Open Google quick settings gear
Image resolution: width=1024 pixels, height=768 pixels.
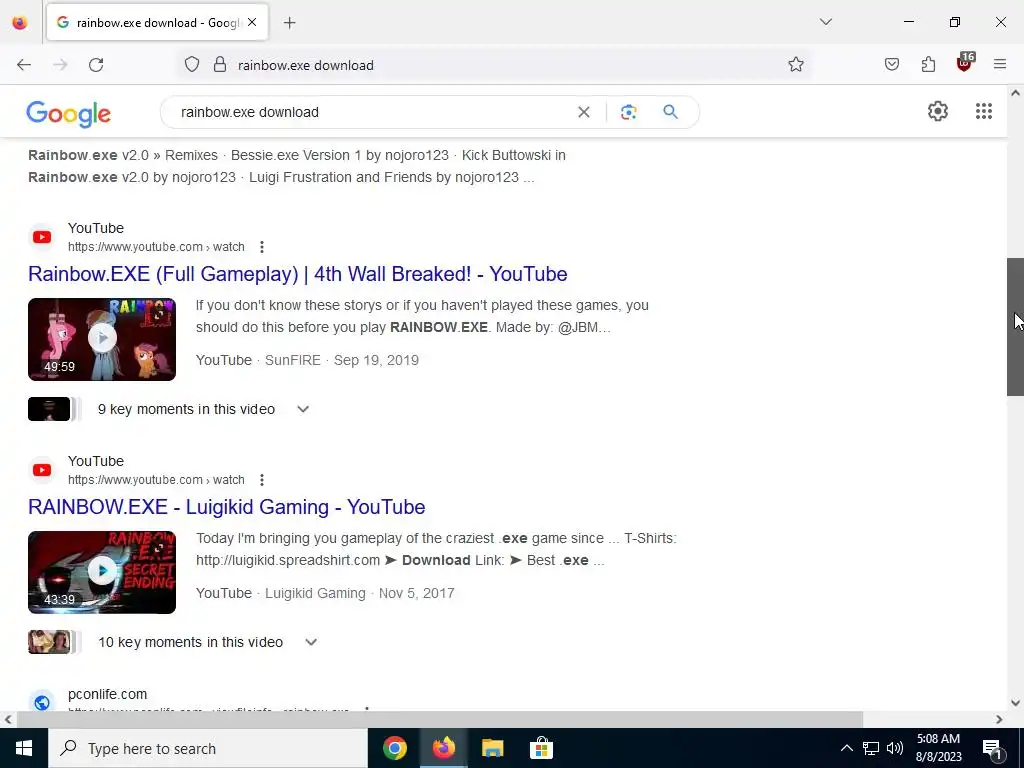(x=938, y=111)
